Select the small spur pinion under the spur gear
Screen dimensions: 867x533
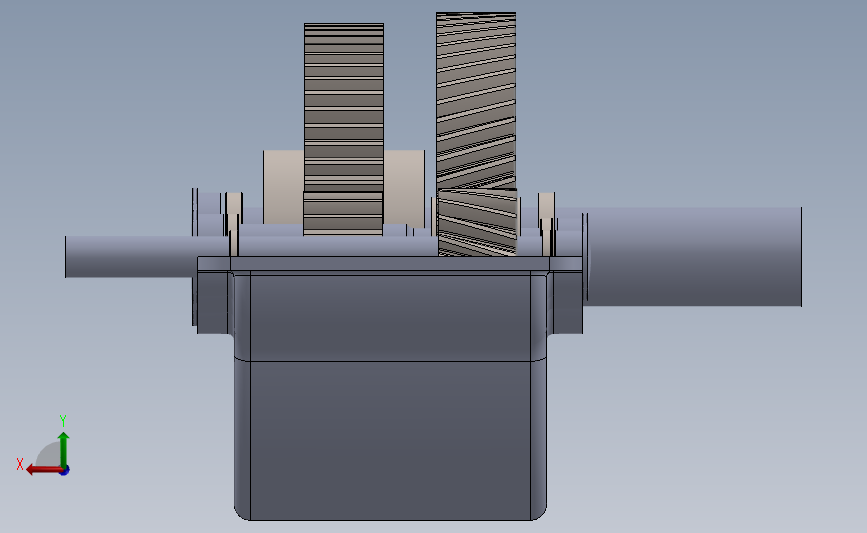(343, 213)
